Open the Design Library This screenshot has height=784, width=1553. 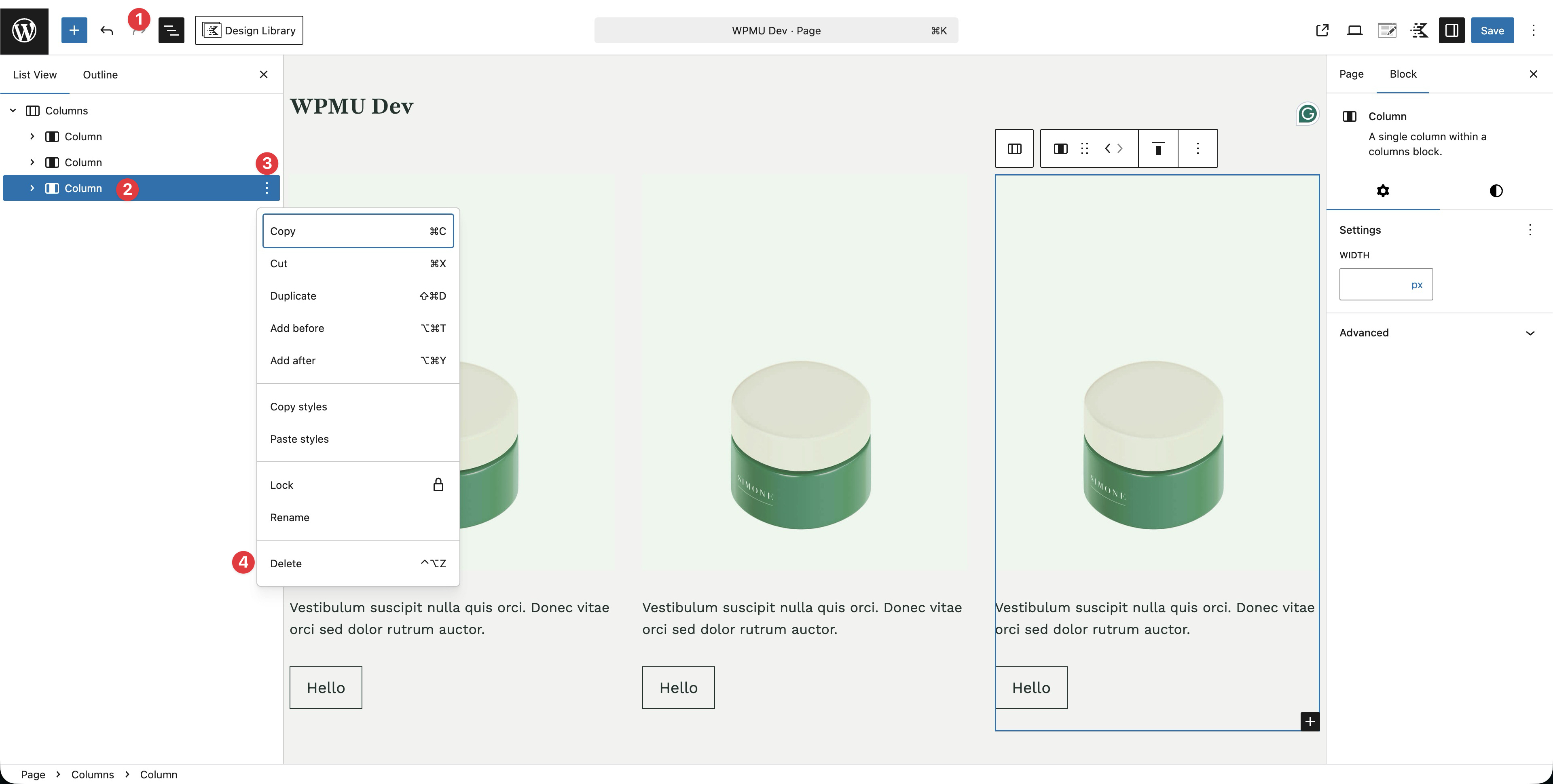pos(249,30)
